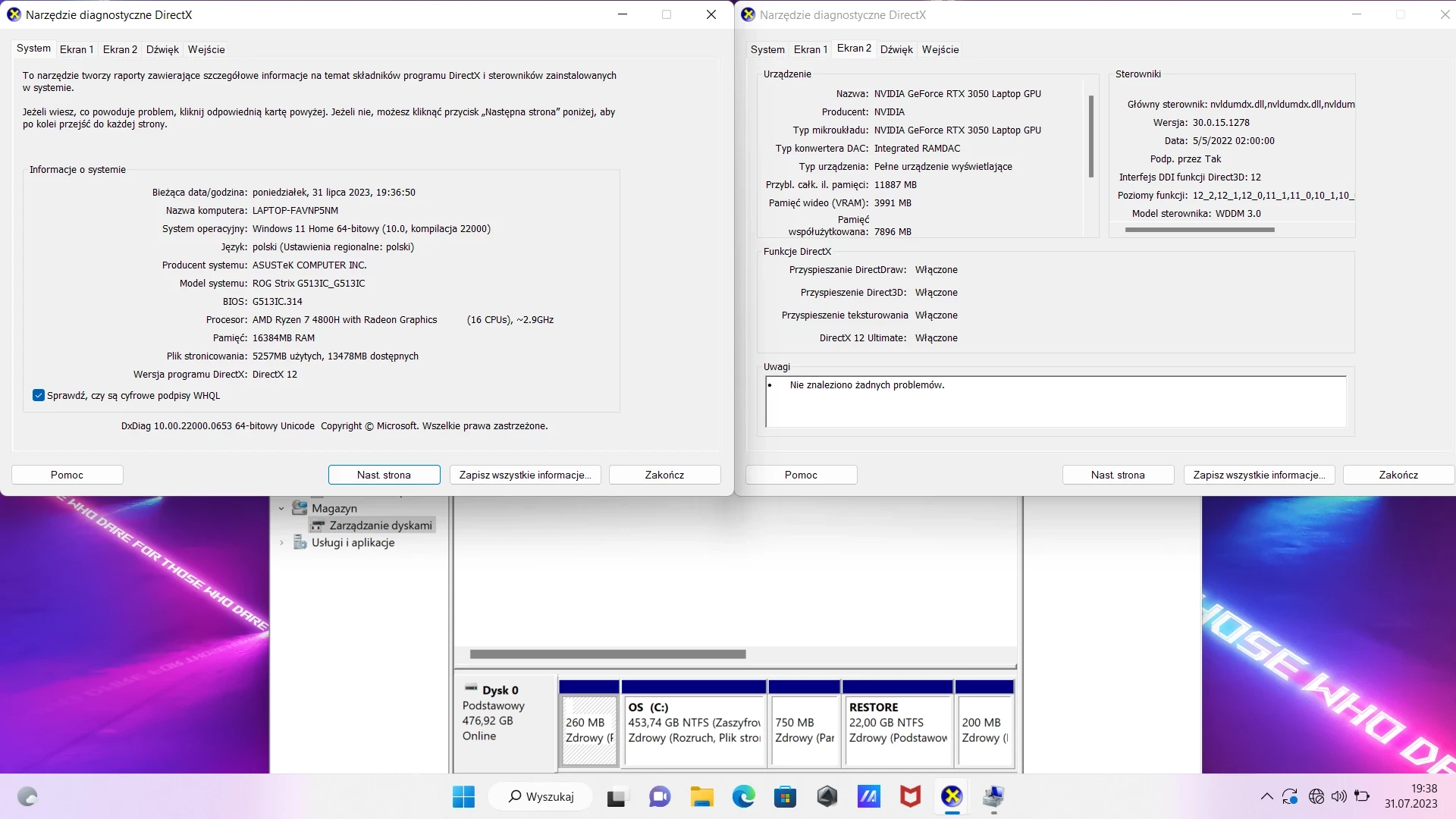Click Zapisz wszystkie informacje in right window
This screenshot has height=819, width=1456.
point(1260,475)
